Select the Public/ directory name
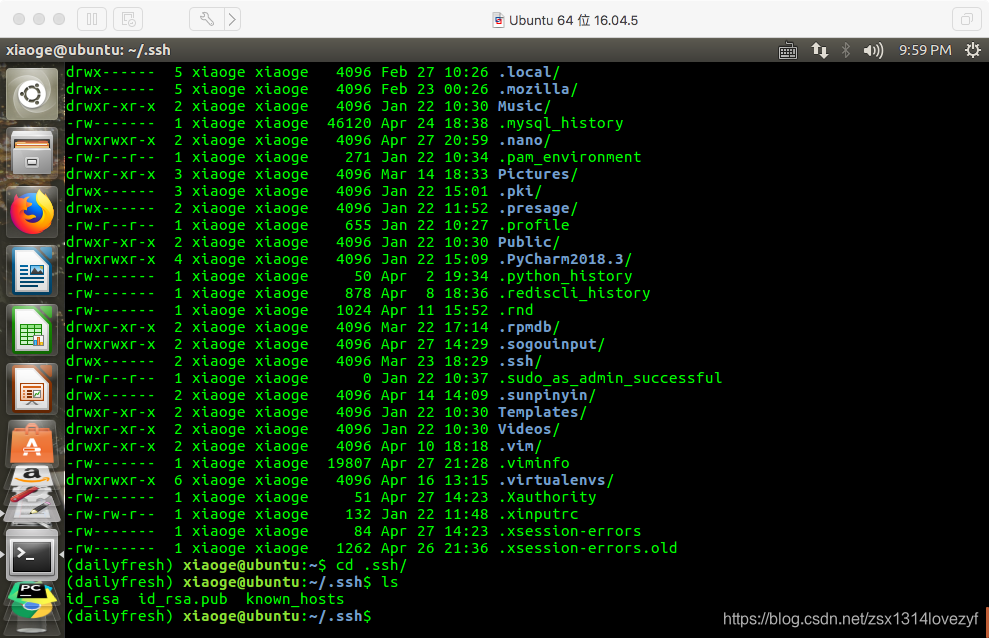This screenshot has height=638, width=989. pyautogui.click(x=529, y=242)
